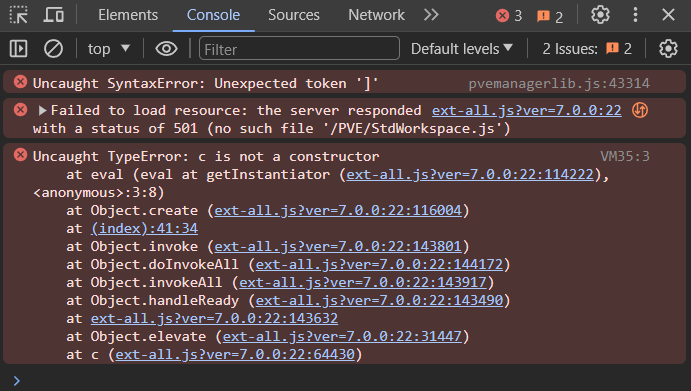Toggle the device toolbar icon
The image size is (691, 391).
54,15
